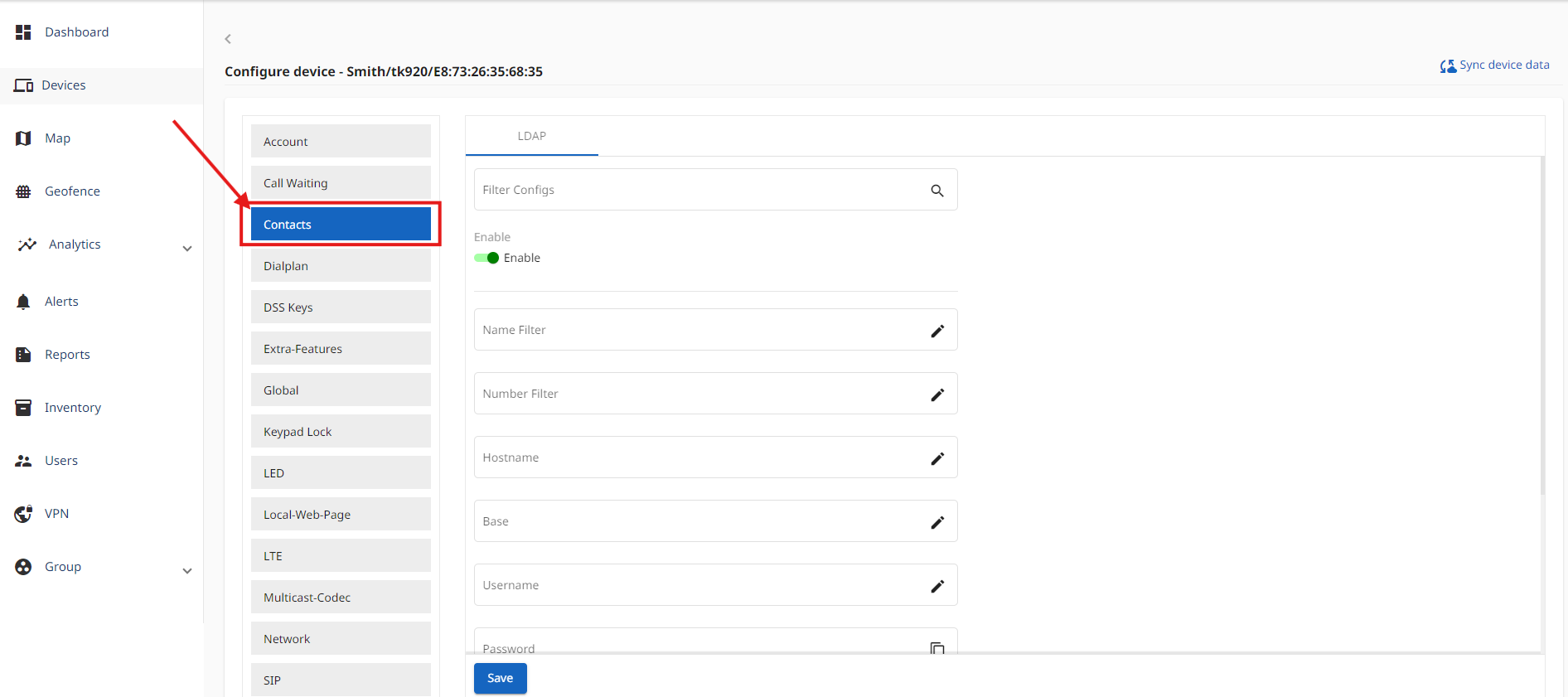The height and width of the screenshot is (697, 1568).
Task: Click the pencil icon for Name Filter
Action: pos(937,331)
